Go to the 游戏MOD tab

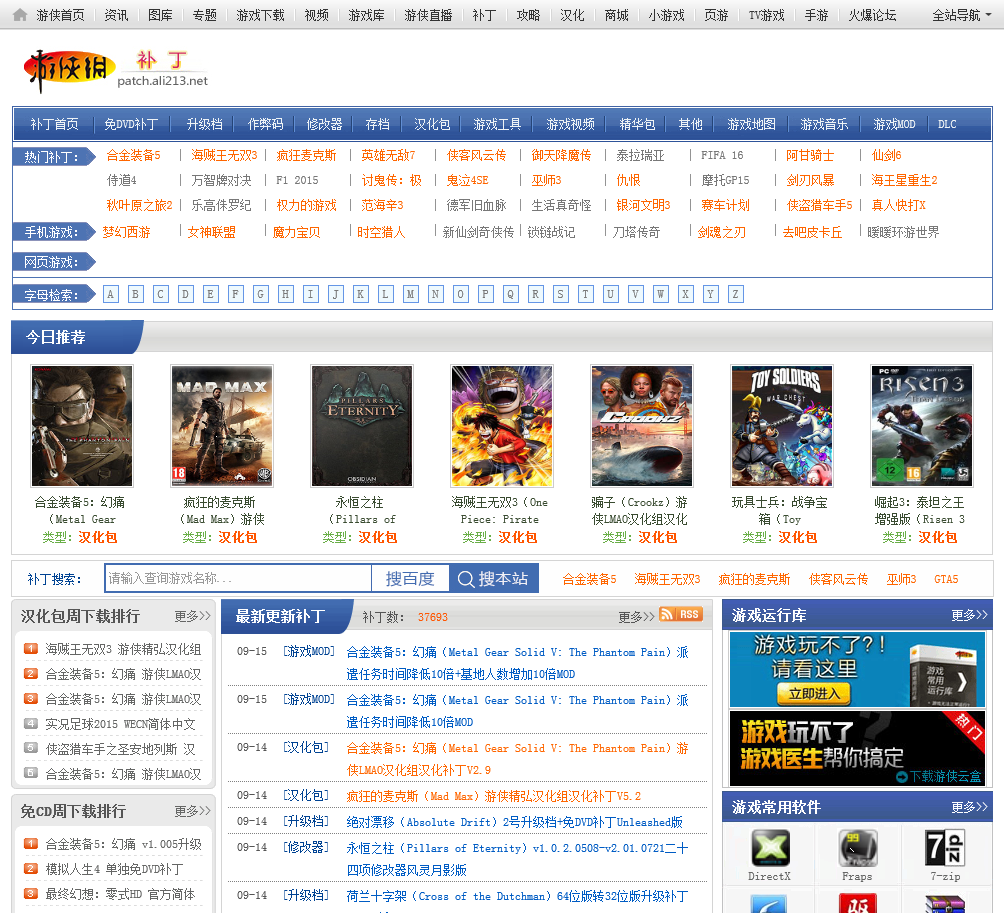[x=895, y=124]
